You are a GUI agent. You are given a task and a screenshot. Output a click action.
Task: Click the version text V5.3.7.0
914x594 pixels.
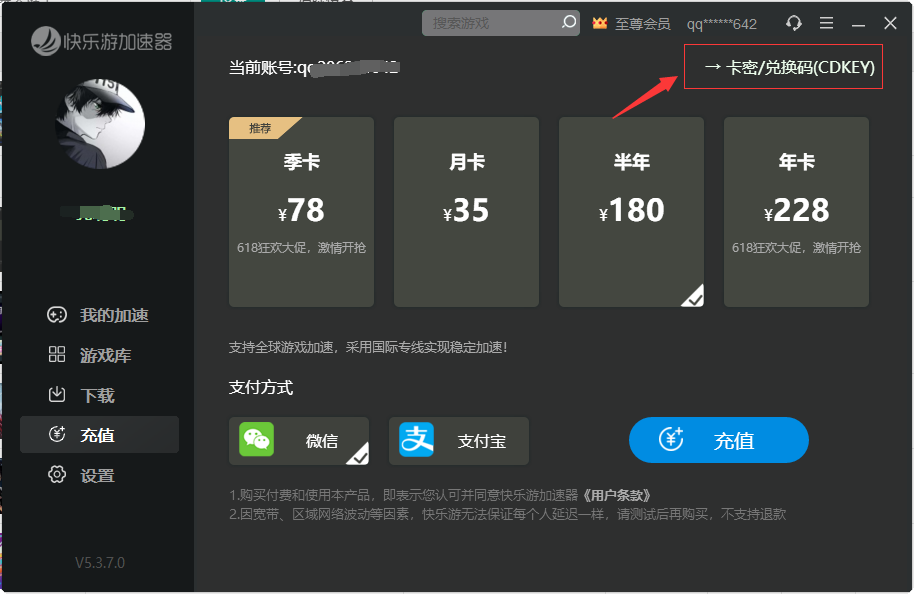point(100,563)
